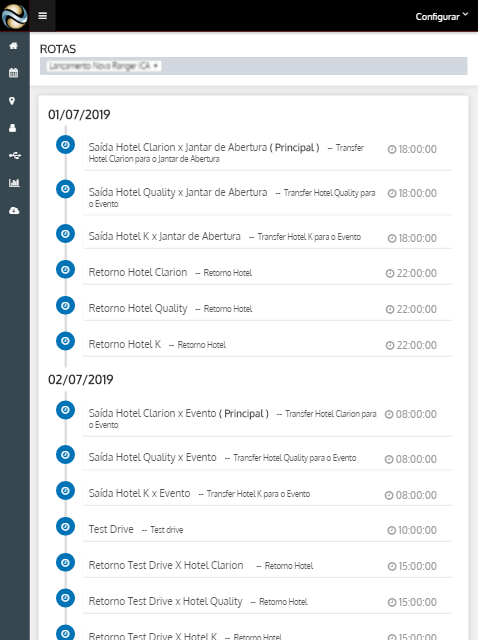Click 08:00:00 time on Hotel Quality x Evento row
Screen dimensions: 478x640
tap(411, 459)
